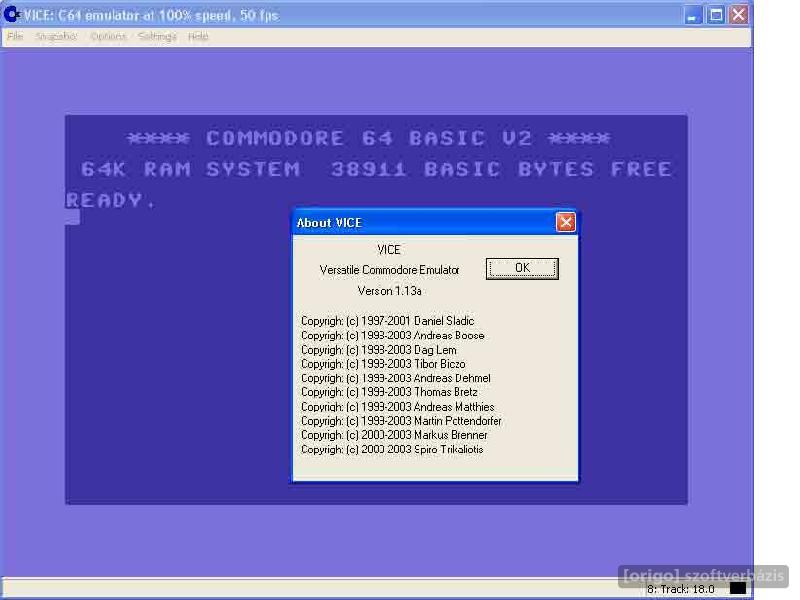Image resolution: width=800 pixels, height=600 pixels.
Task: Select the Tibor Biczo copyright line
Action: tap(383, 364)
